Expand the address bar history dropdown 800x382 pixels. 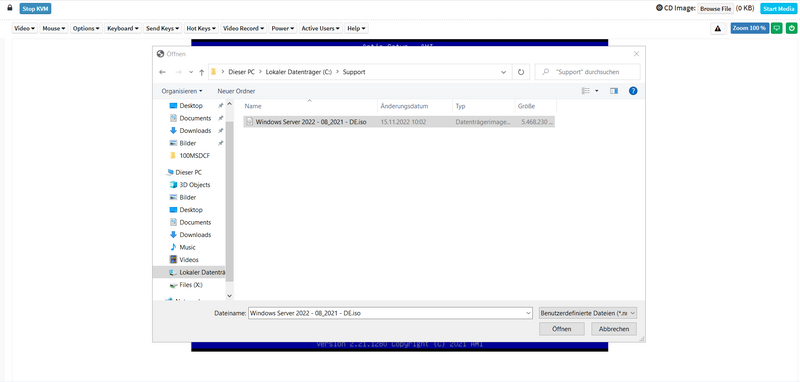pyautogui.click(x=504, y=72)
